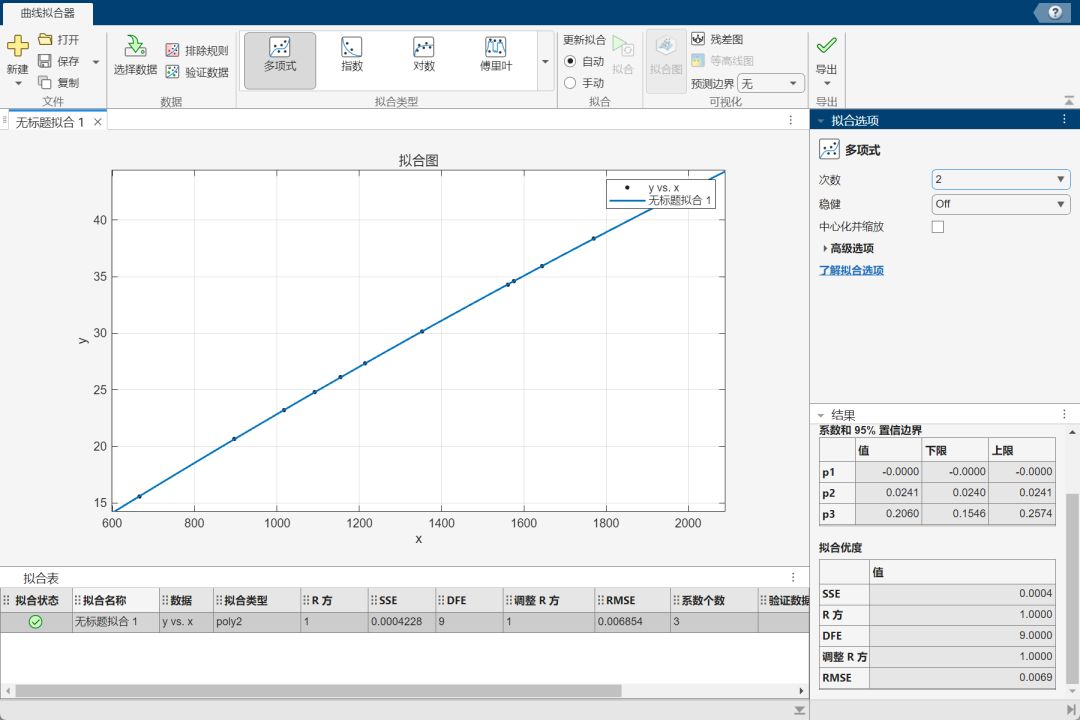Open the 预测边界 prediction bounds dropdown
This screenshot has width=1080, height=720.
pos(770,84)
